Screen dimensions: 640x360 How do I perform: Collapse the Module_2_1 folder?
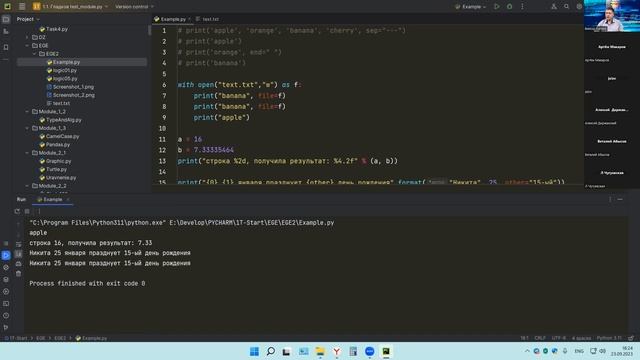[27, 153]
